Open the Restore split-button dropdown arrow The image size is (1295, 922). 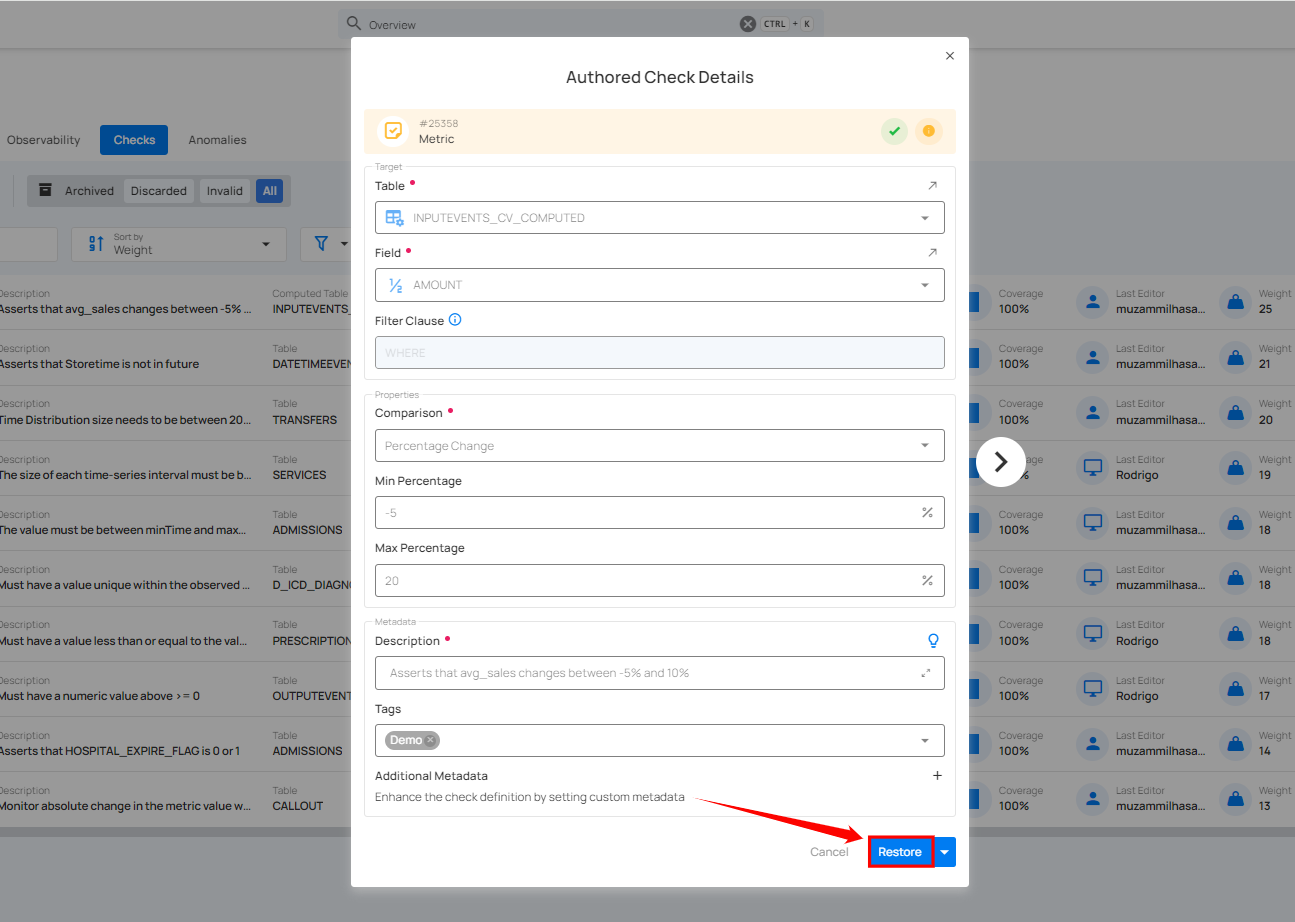[x=945, y=852]
